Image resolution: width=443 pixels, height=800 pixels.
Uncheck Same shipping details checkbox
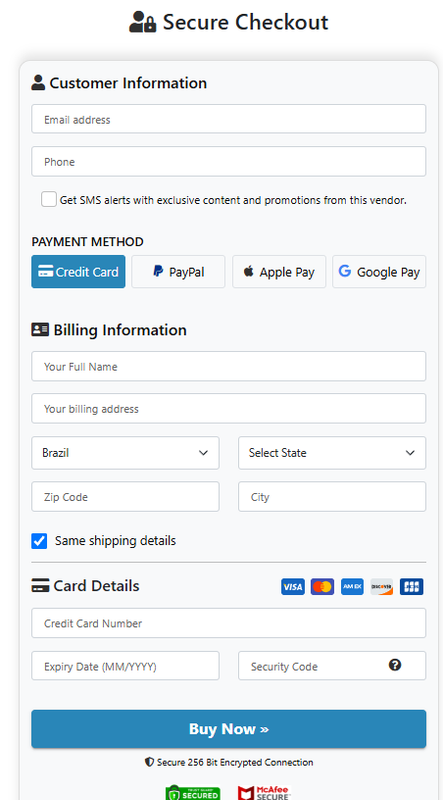pyautogui.click(x=39, y=541)
